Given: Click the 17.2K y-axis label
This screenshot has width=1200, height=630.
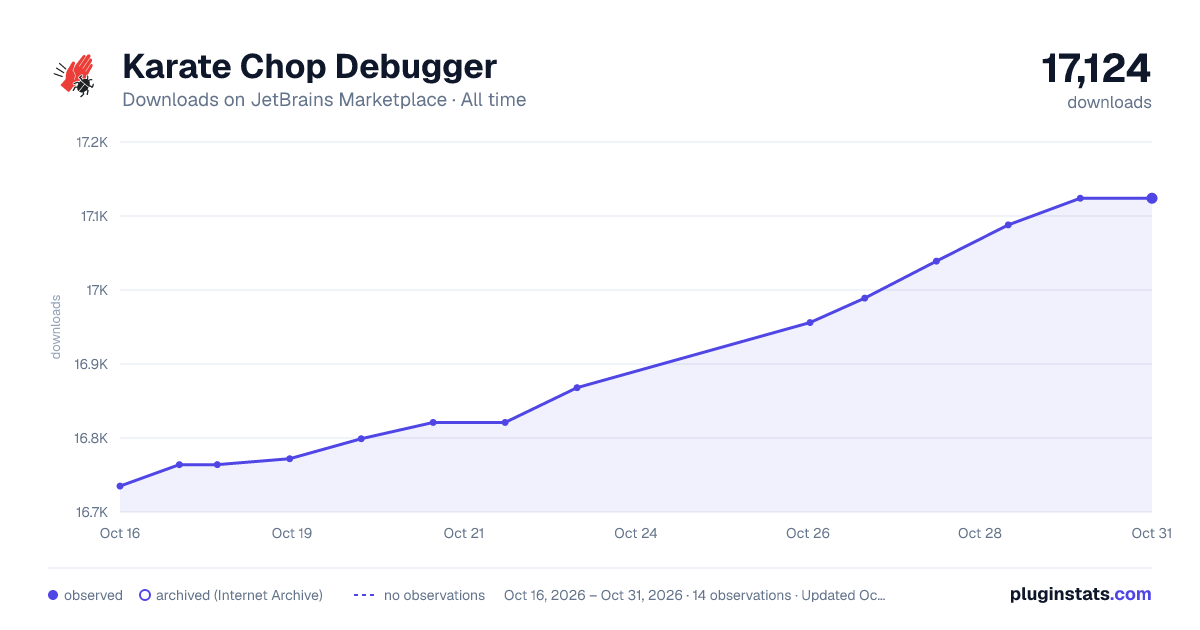Looking at the screenshot, I should pos(92,142).
